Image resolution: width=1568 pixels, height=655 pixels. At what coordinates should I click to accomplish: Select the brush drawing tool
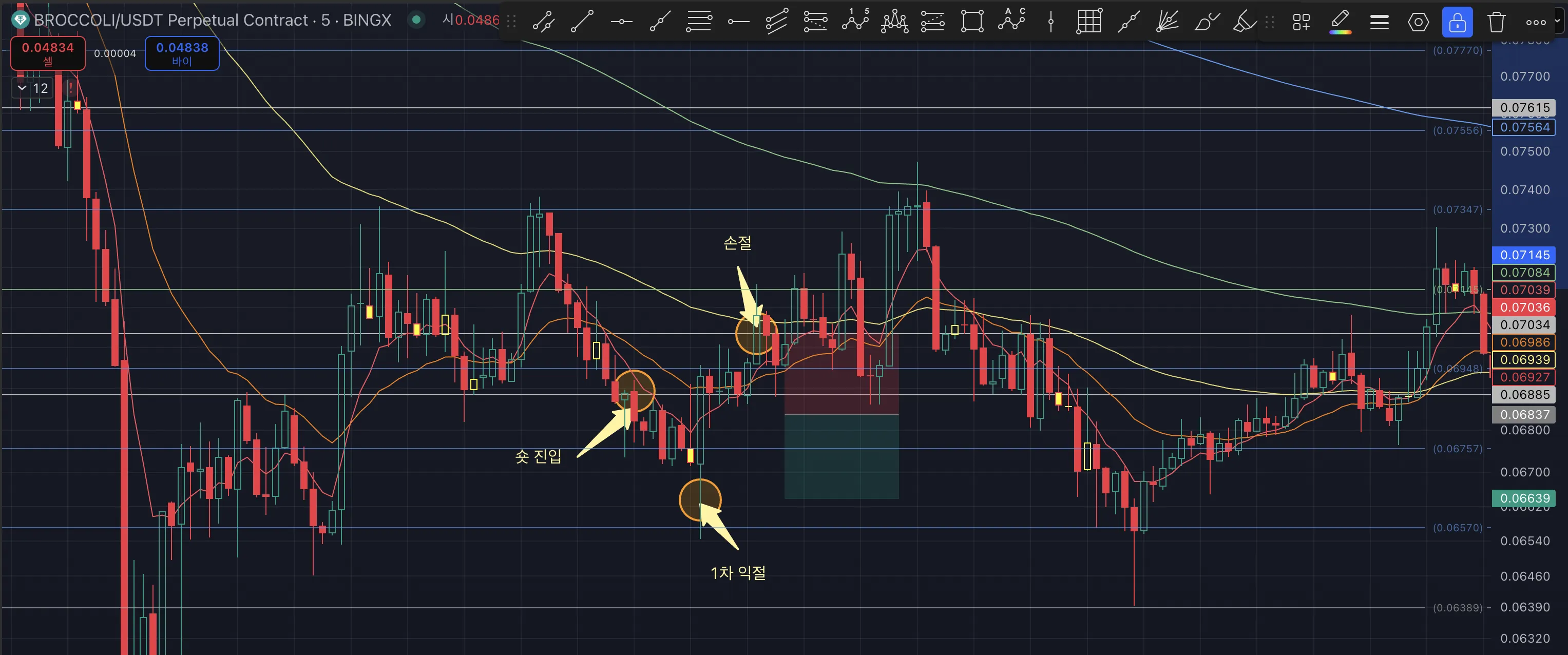pos(1207,22)
